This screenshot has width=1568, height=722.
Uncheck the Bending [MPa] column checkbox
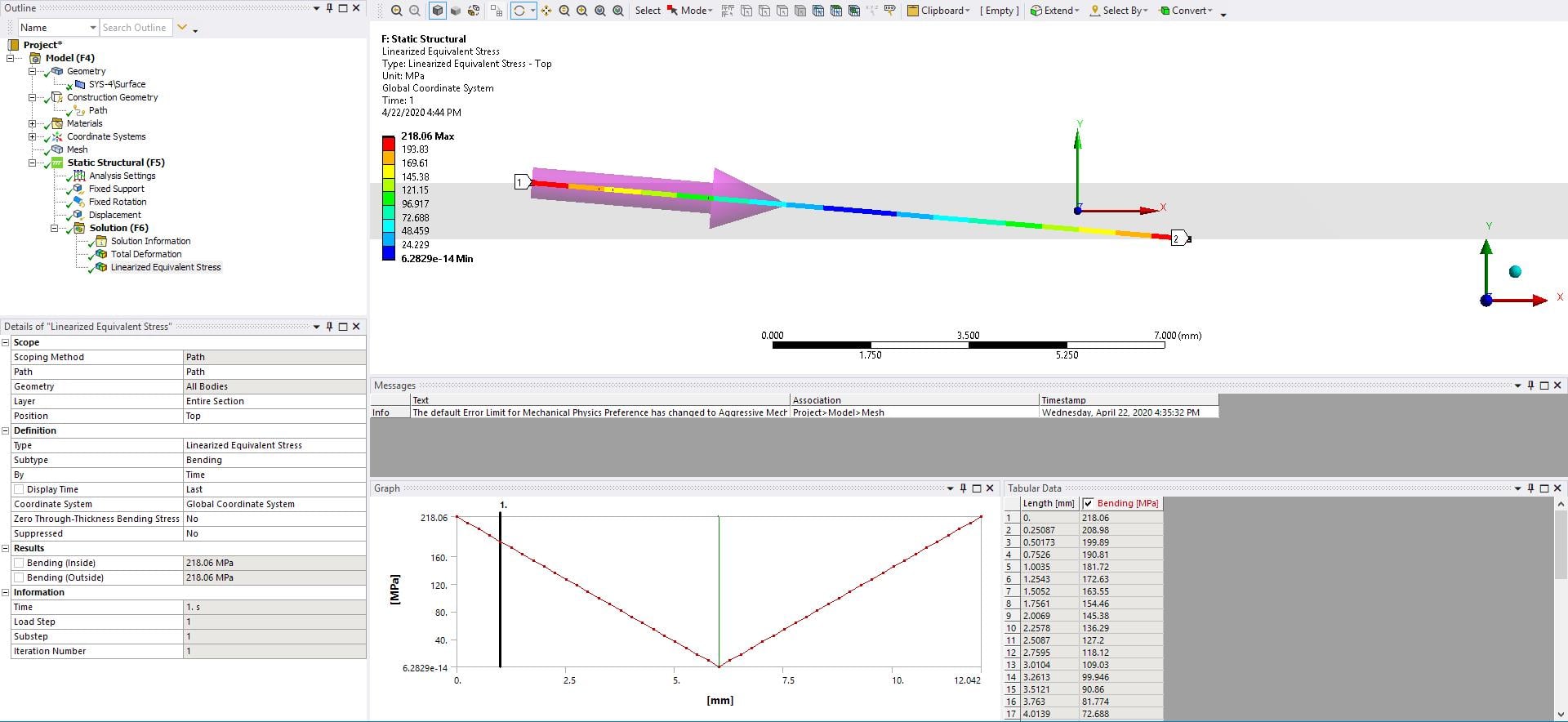(1089, 503)
